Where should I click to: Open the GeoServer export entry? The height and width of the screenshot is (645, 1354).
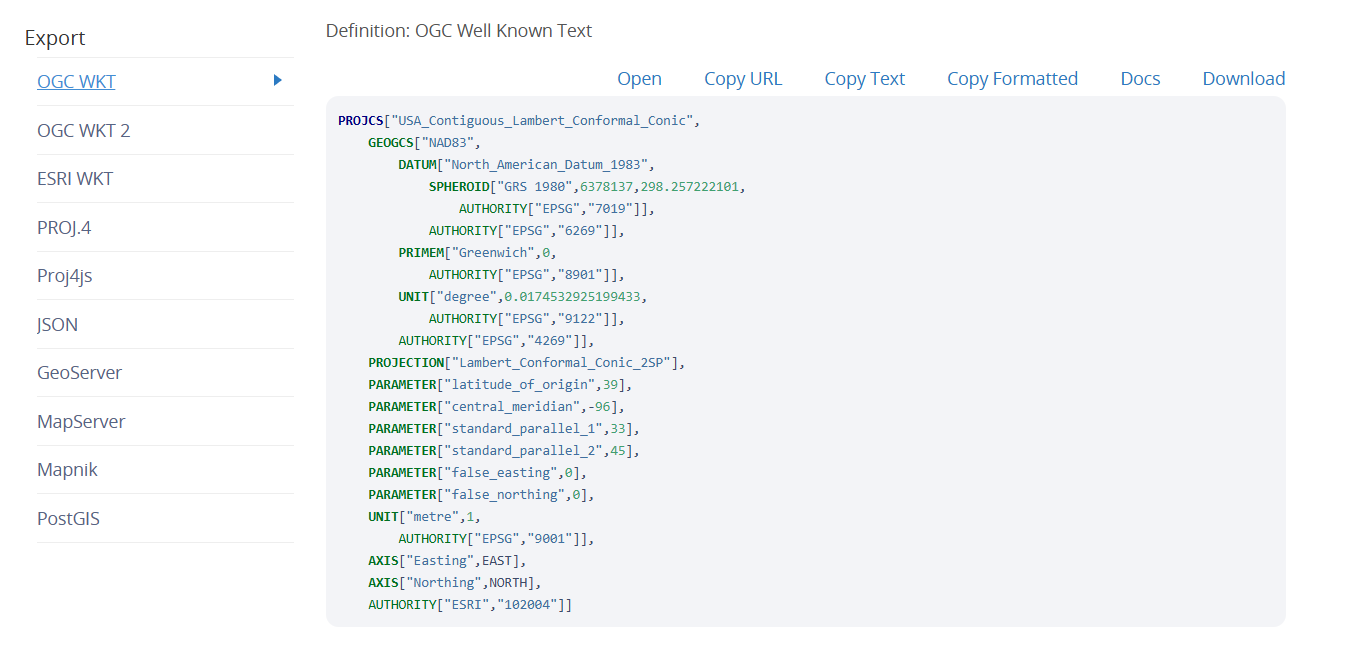click(79, 373)
